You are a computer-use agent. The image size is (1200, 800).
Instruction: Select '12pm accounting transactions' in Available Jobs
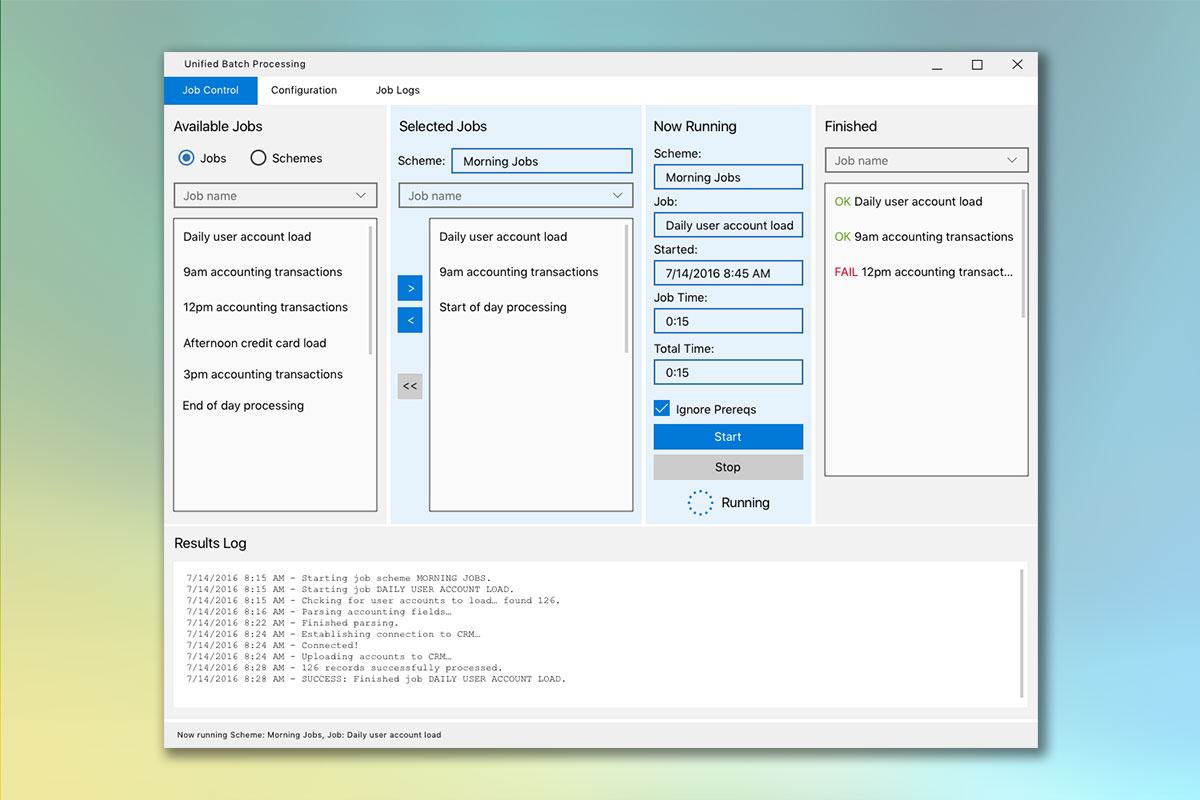(x=265, y=307)
